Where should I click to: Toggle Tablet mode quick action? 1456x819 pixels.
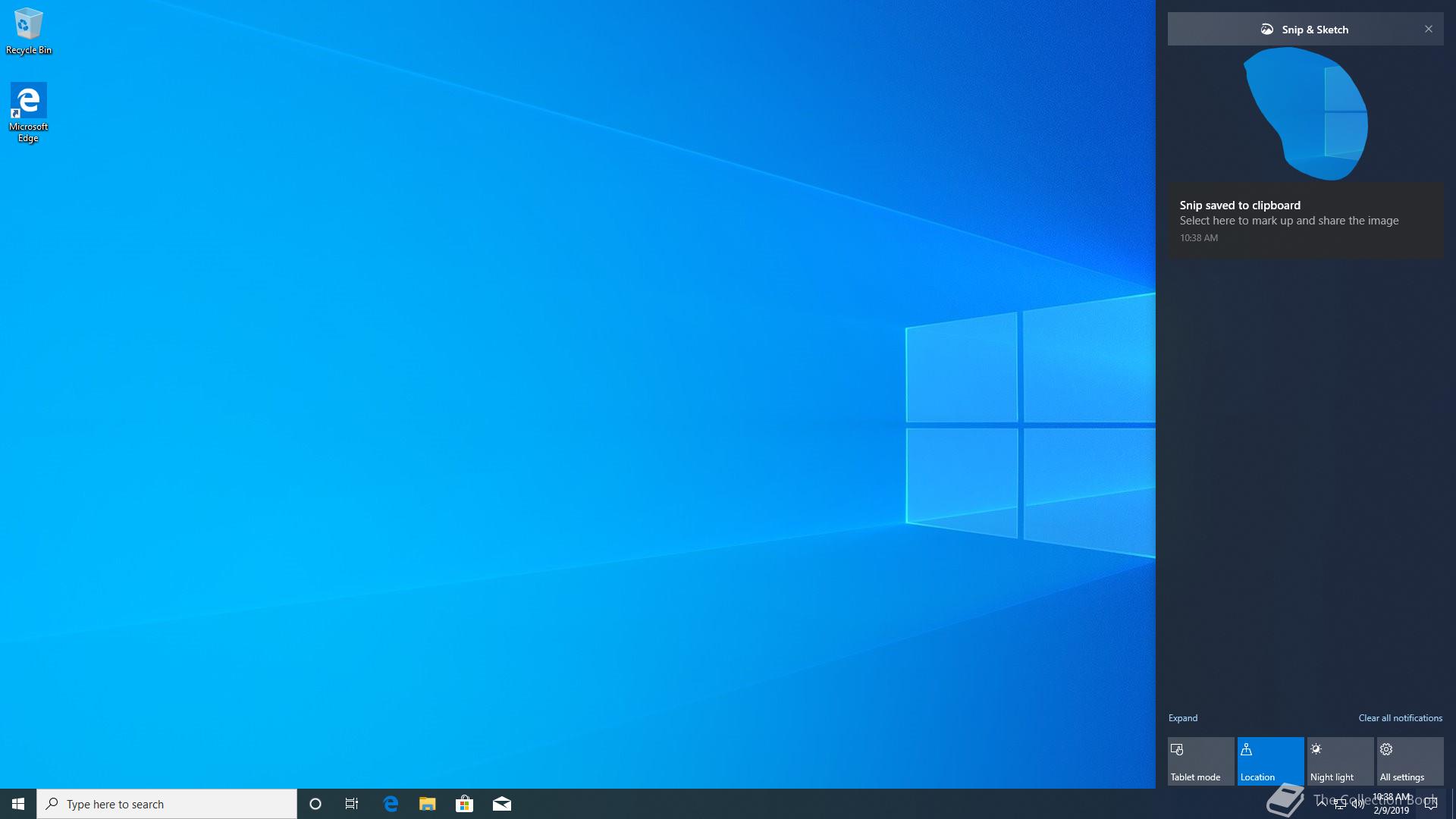1201,761
